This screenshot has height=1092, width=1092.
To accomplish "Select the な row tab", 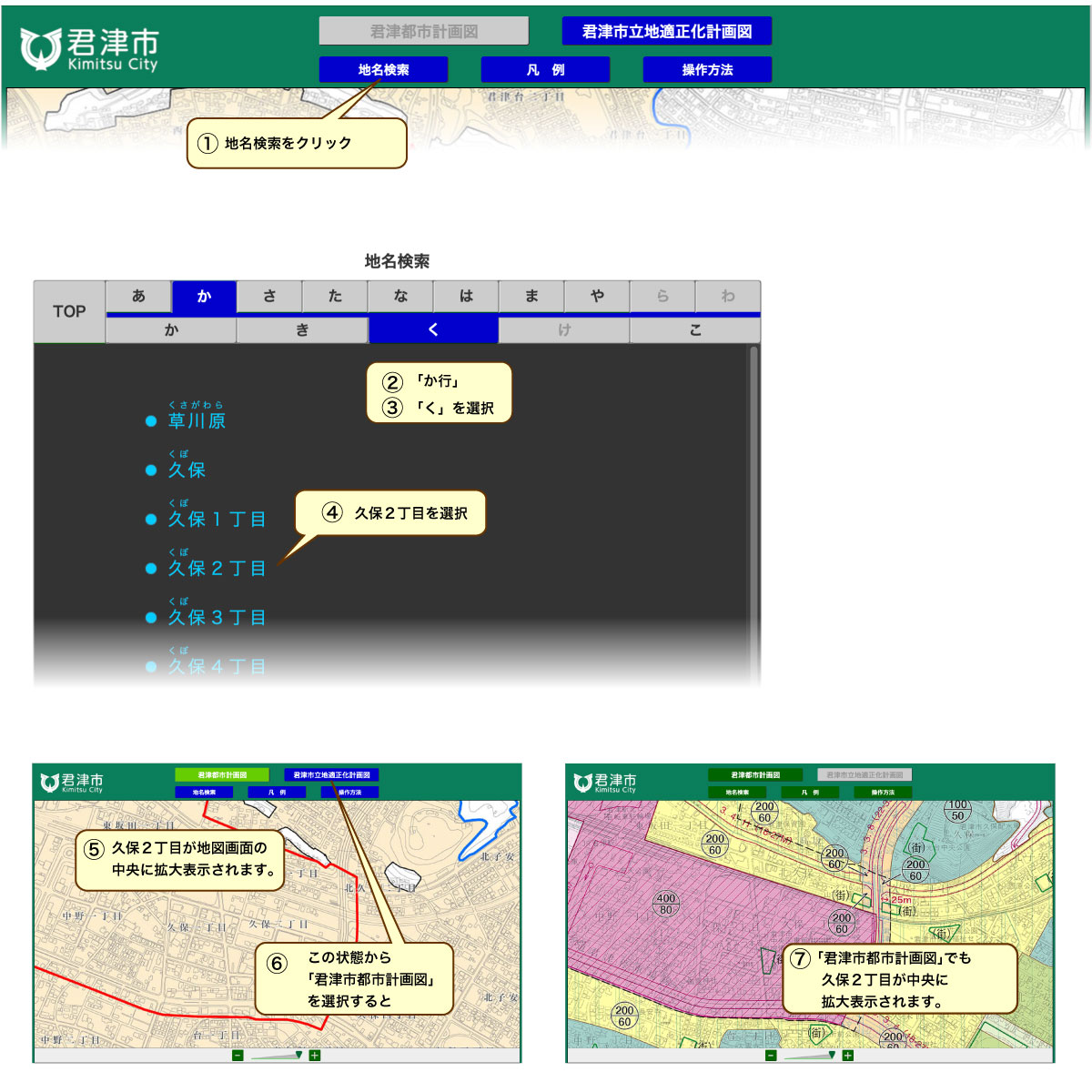I will (x=400, y=296).
